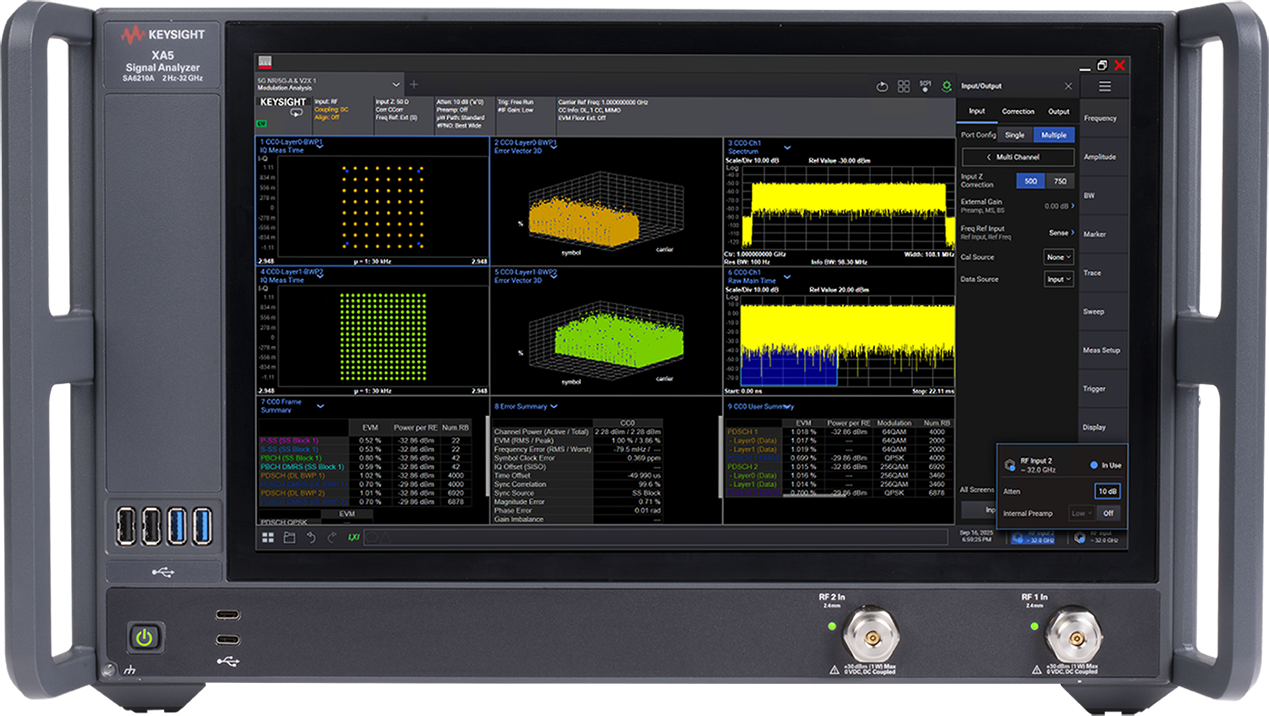This screenshot has height=716, width=1269.
Task: Select Multiple port config
Action: click(x=1053, y=135)
